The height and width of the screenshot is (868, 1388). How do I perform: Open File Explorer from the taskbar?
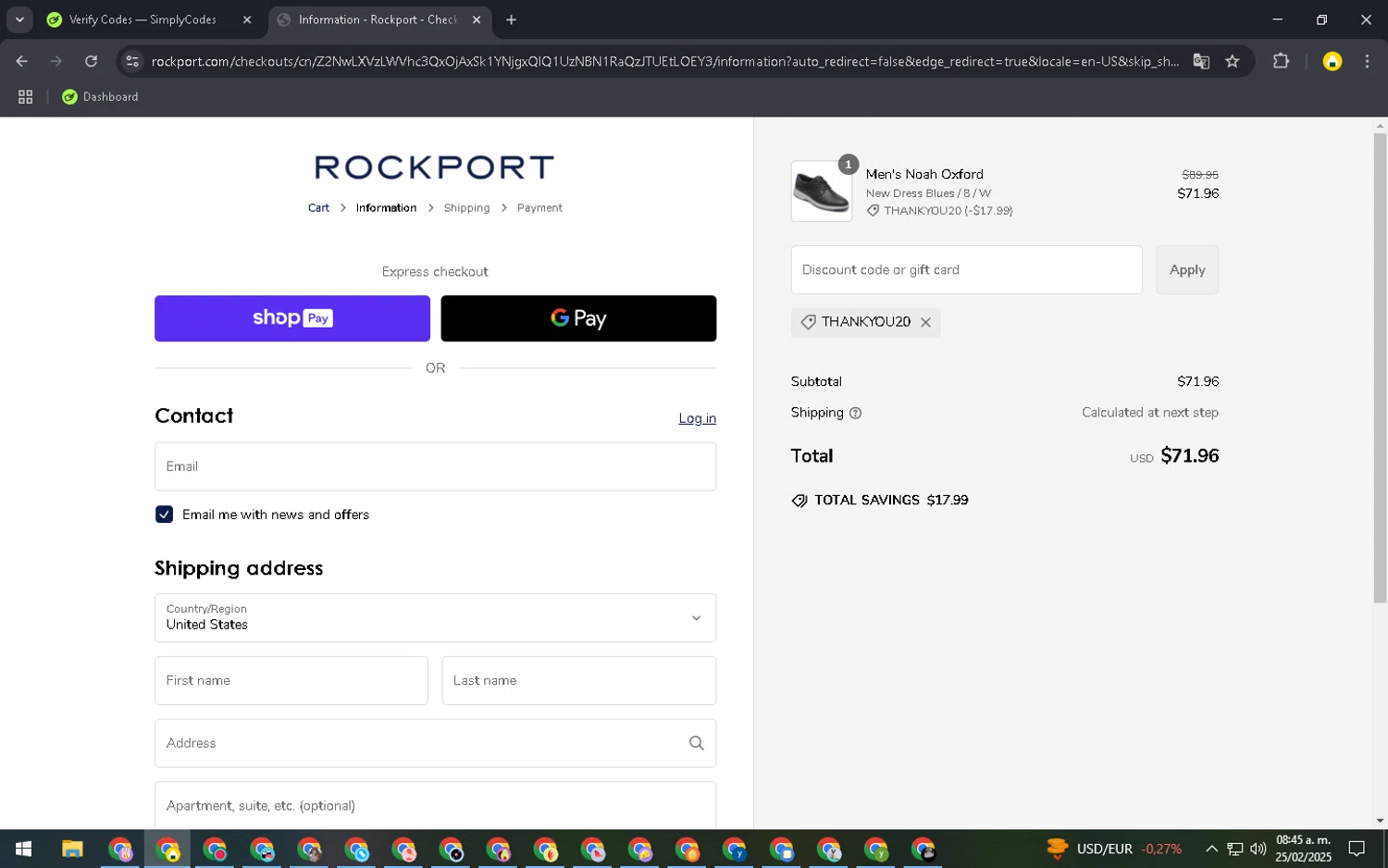[72, 849]
